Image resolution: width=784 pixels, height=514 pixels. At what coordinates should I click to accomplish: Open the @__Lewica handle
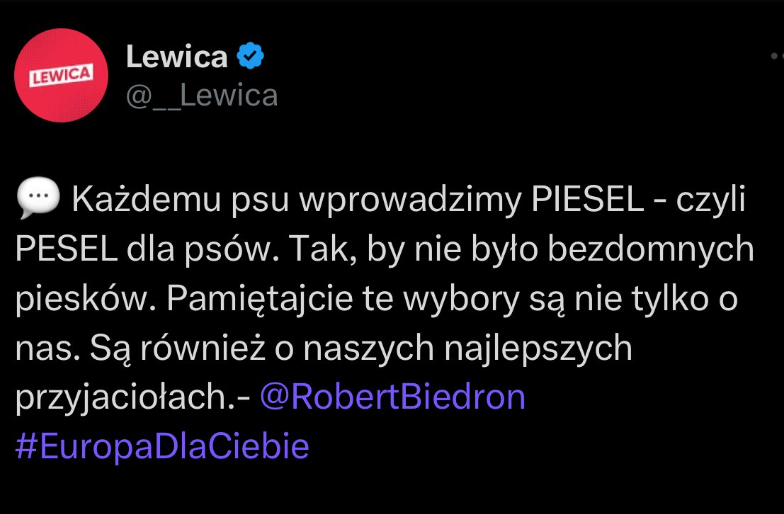pyautogui.click(x=201, y=95)
